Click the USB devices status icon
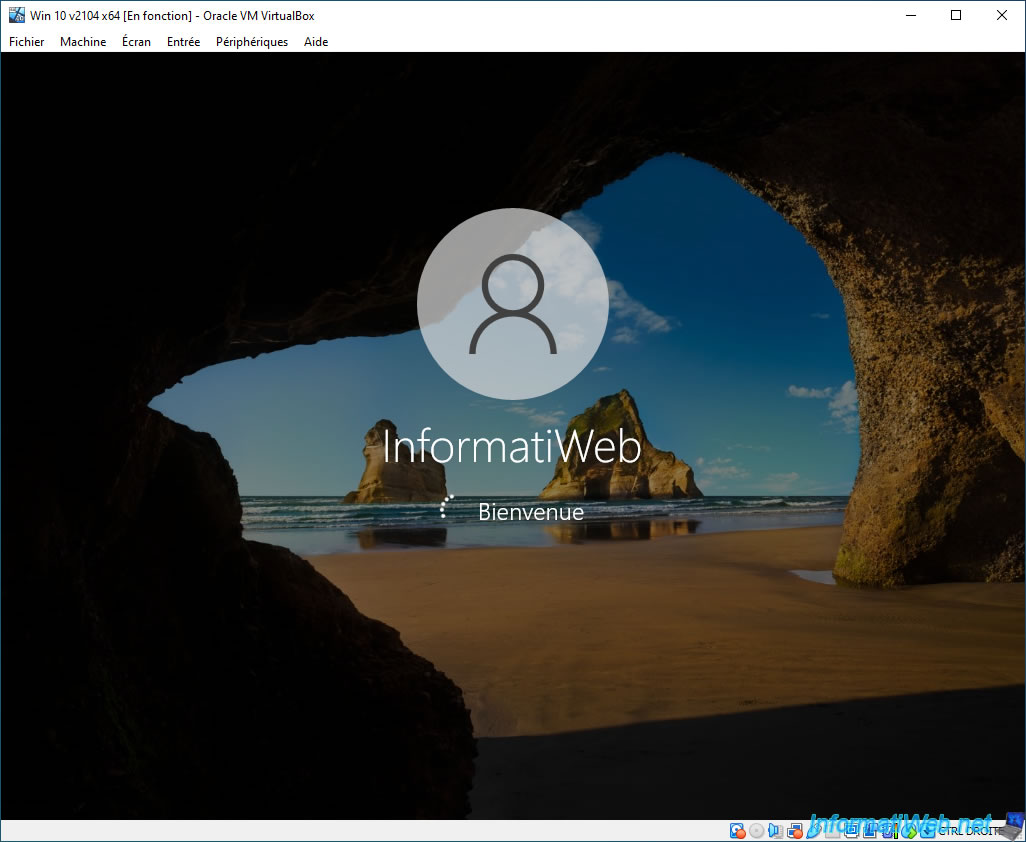1026x842 pixels. pyautogui.click(x=814, y=831)
